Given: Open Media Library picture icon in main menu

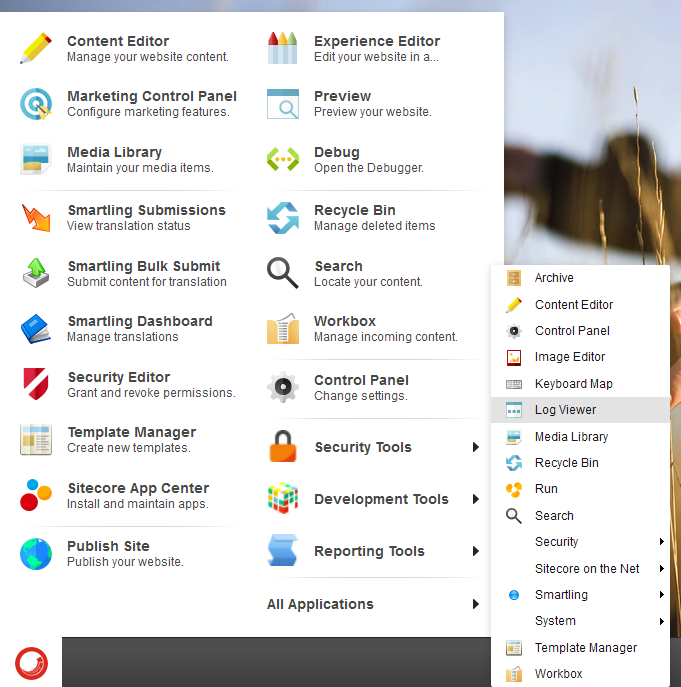Looking at the screenshot, I should (x=36, y=159).
